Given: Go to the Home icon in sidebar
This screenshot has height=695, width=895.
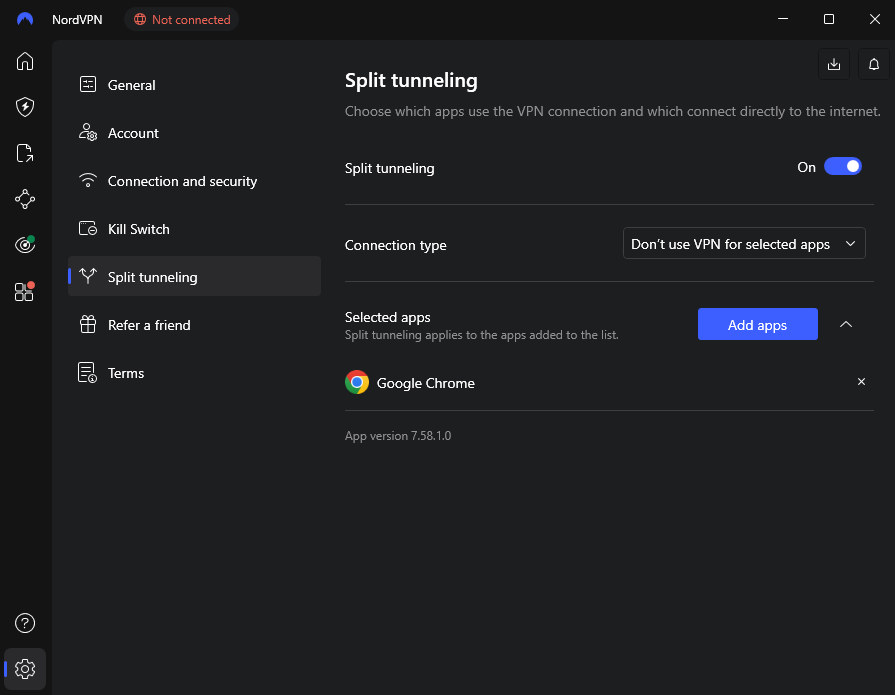Looking at the screenshot, I should (25, 61).
